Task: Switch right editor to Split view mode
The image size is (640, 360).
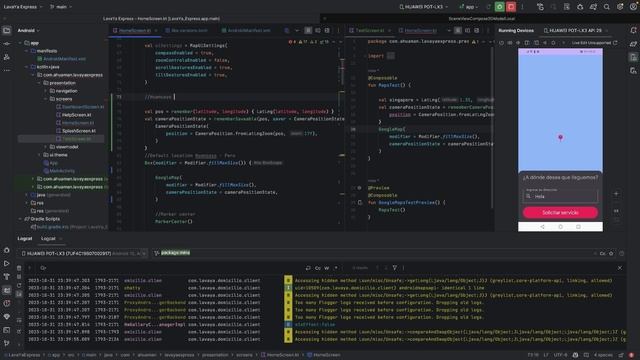Action: point(467,30)
